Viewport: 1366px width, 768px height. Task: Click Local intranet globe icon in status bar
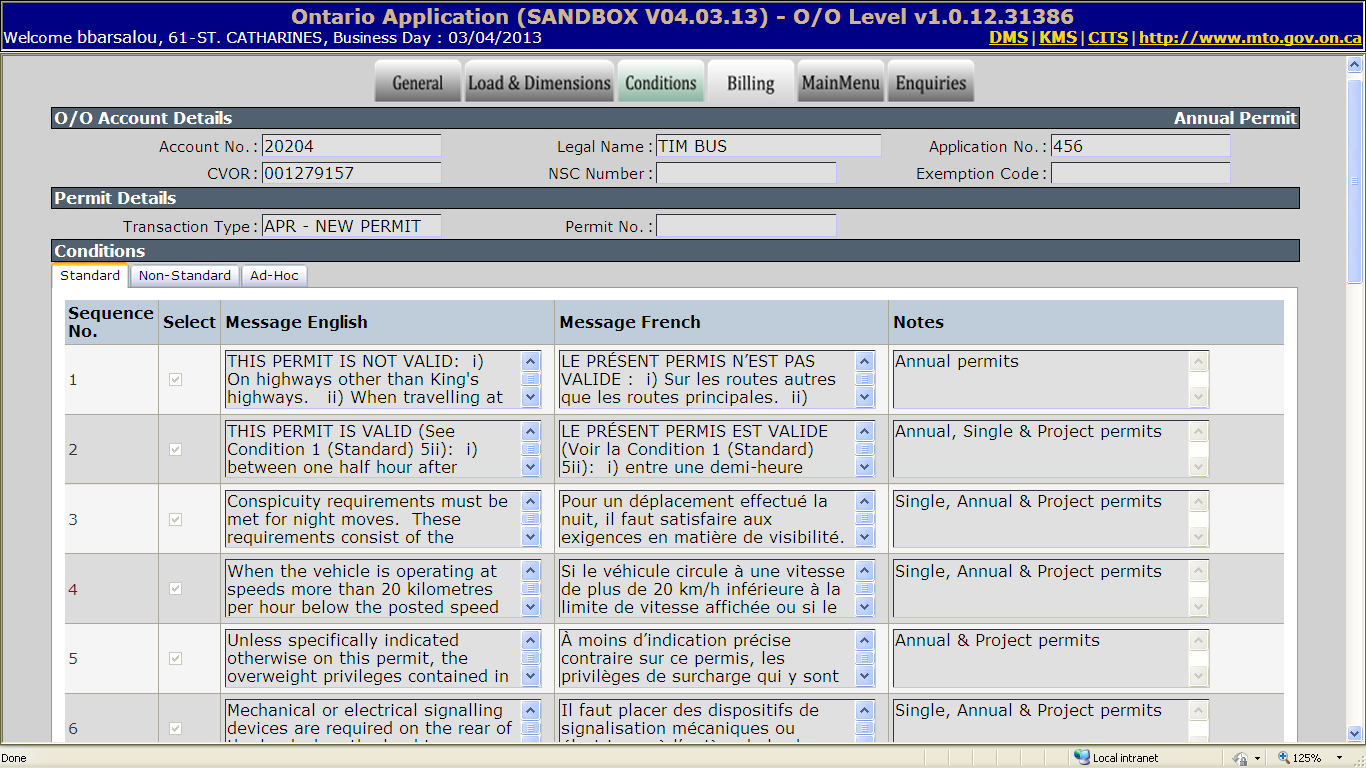click(1081, 758)
